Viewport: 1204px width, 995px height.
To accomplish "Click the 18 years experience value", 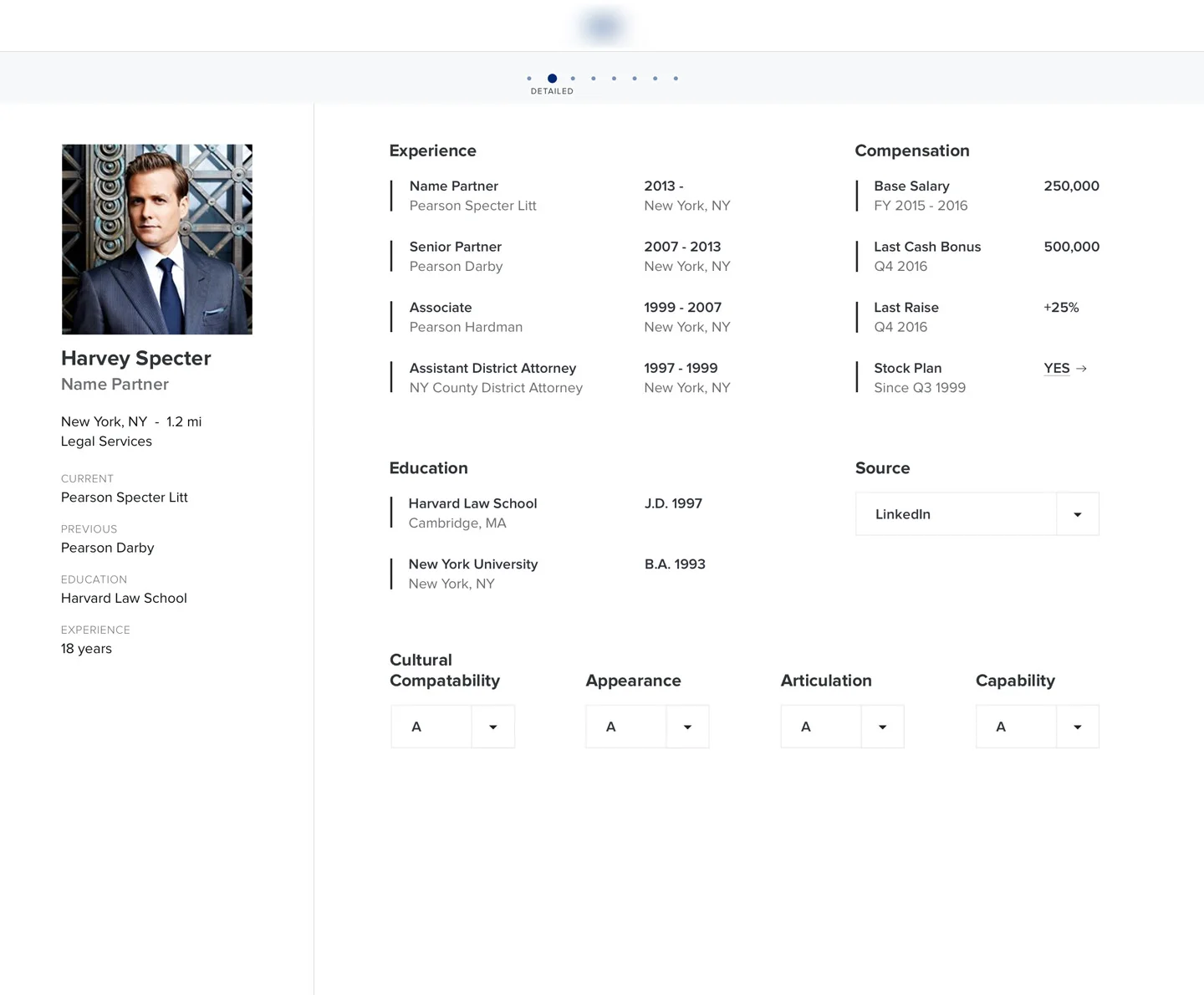I will click(x=86, y=649).
